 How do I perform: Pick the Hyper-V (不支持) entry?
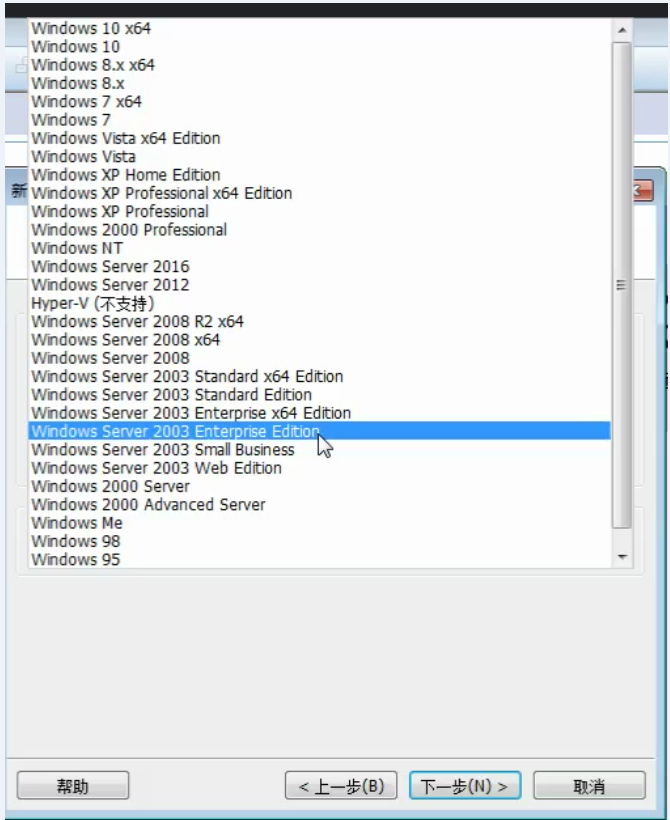coord(319,303)
